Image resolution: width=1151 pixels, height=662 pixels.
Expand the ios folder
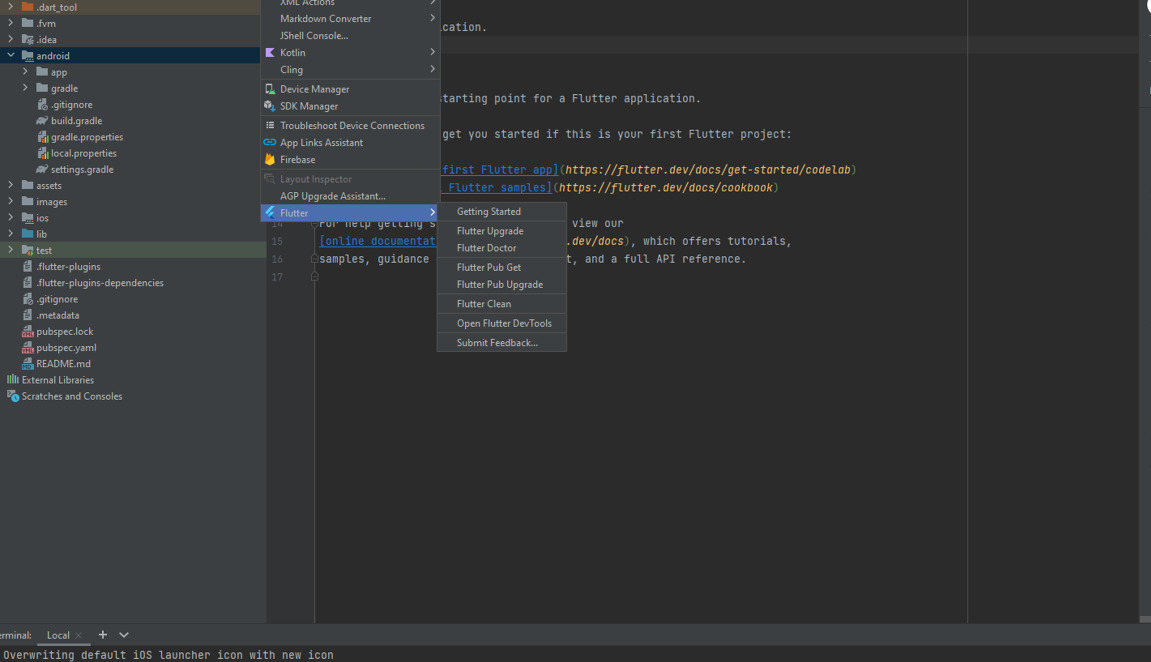(11, 217)
